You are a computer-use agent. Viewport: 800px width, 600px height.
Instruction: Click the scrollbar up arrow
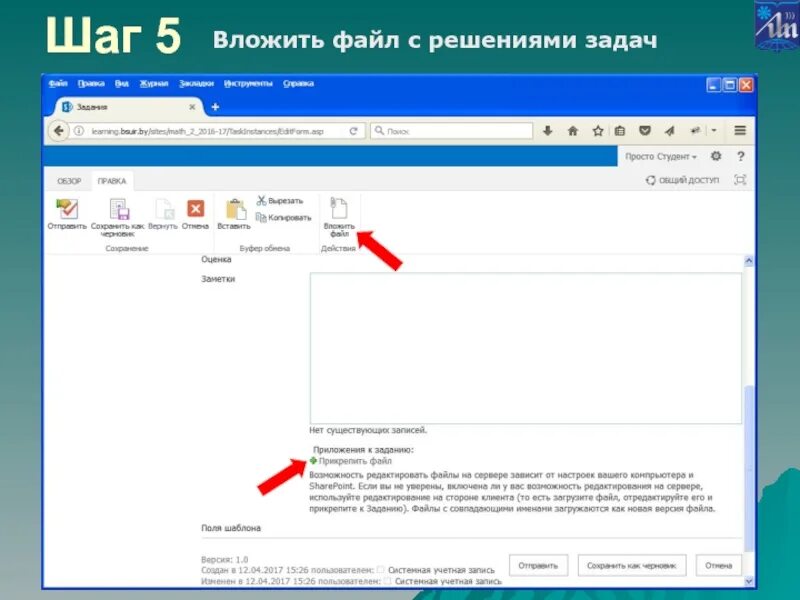(x=748, y=261)
